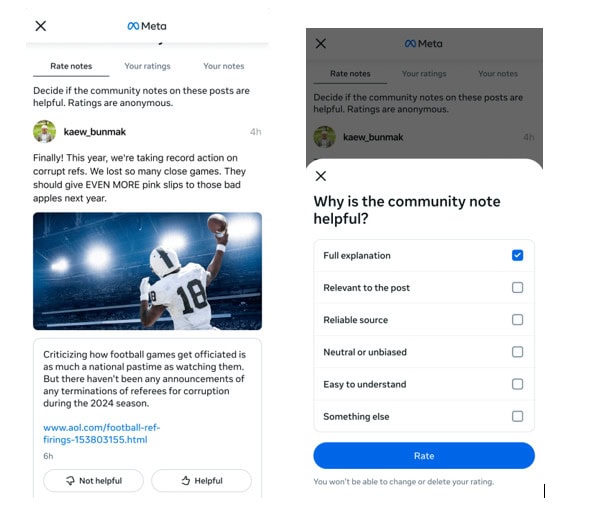Select the Easy to understand checkbox

coord(517,384)
